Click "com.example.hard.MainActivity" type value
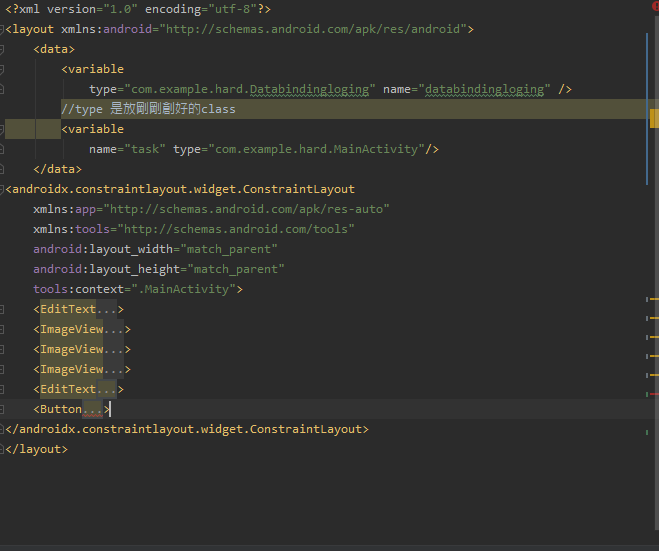Image resolution: width=659 pixels, height=551 pixels. pyautogui.click(x=316, y=149)
